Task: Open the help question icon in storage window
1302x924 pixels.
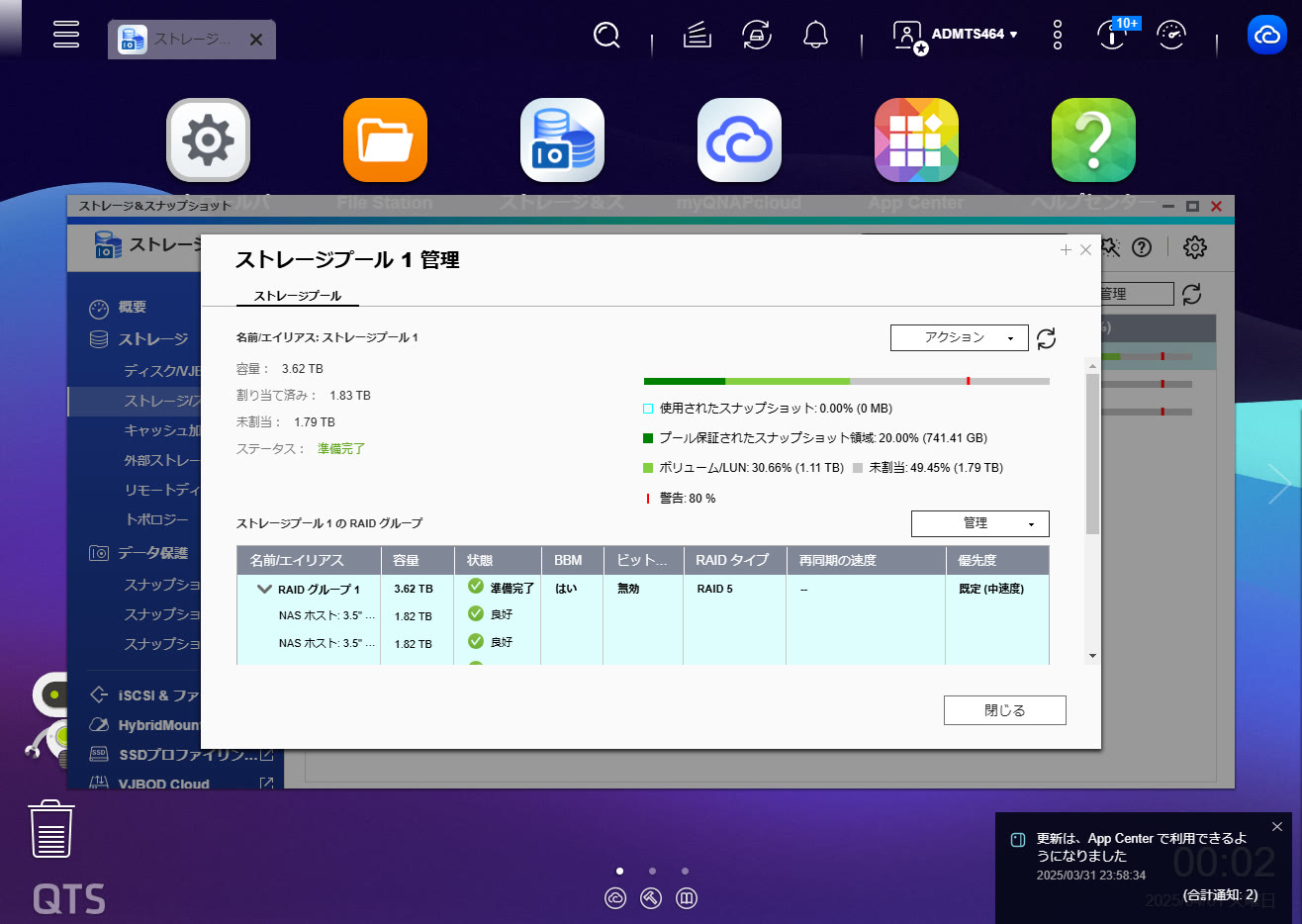Action: [1142, 247]
